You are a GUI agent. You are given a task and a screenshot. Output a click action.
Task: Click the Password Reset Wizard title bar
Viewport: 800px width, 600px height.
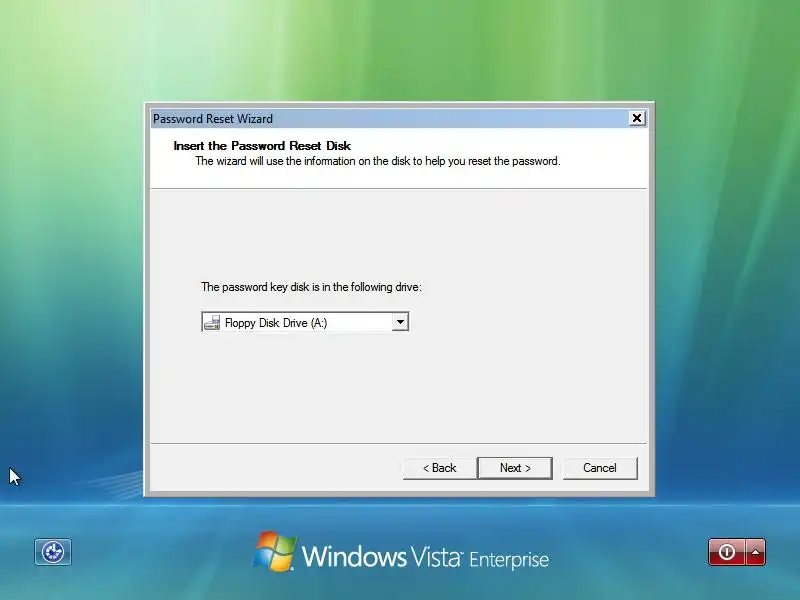point(390,118)
